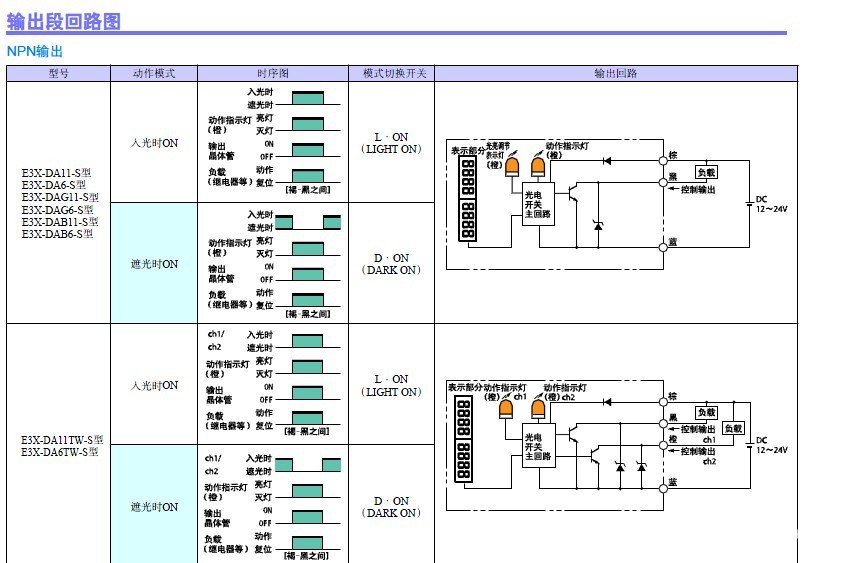Click the 输出回路 column header
The image size is (864, 563).
pos(615,74)
